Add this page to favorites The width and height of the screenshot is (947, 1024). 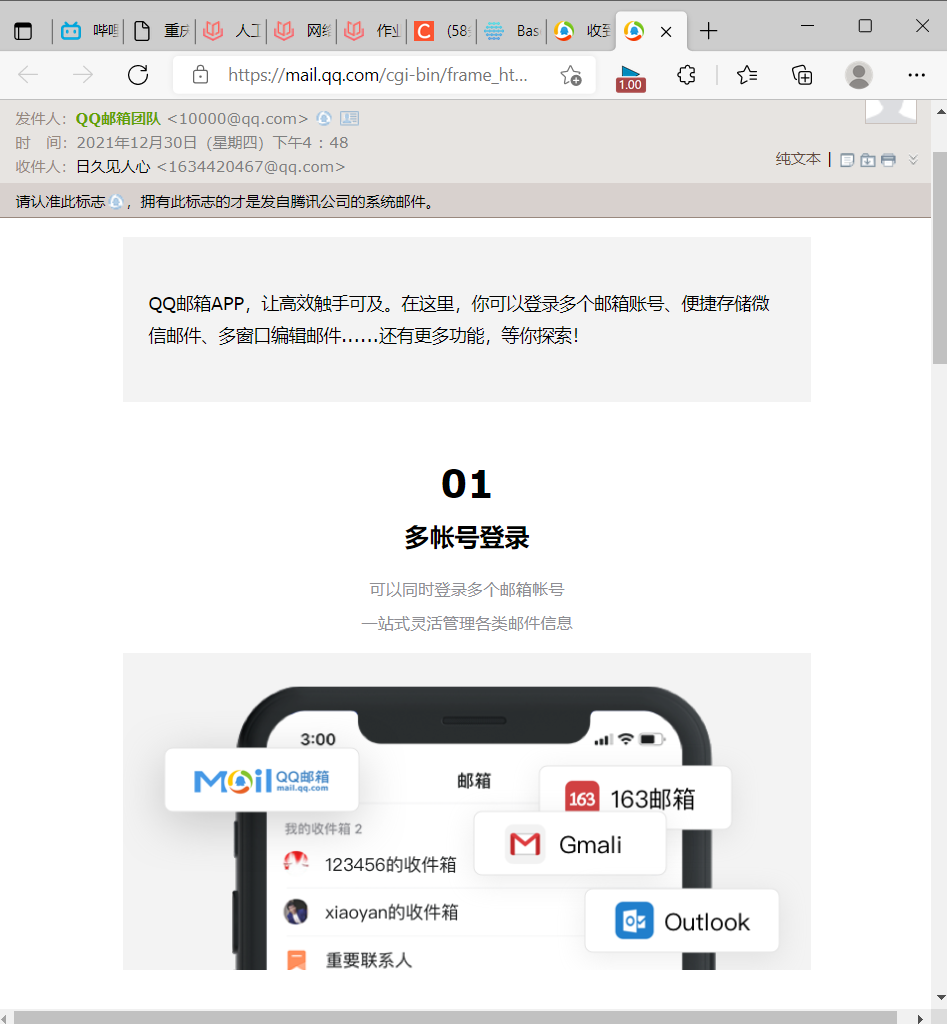pyautogui.click(x=571, y=76)
